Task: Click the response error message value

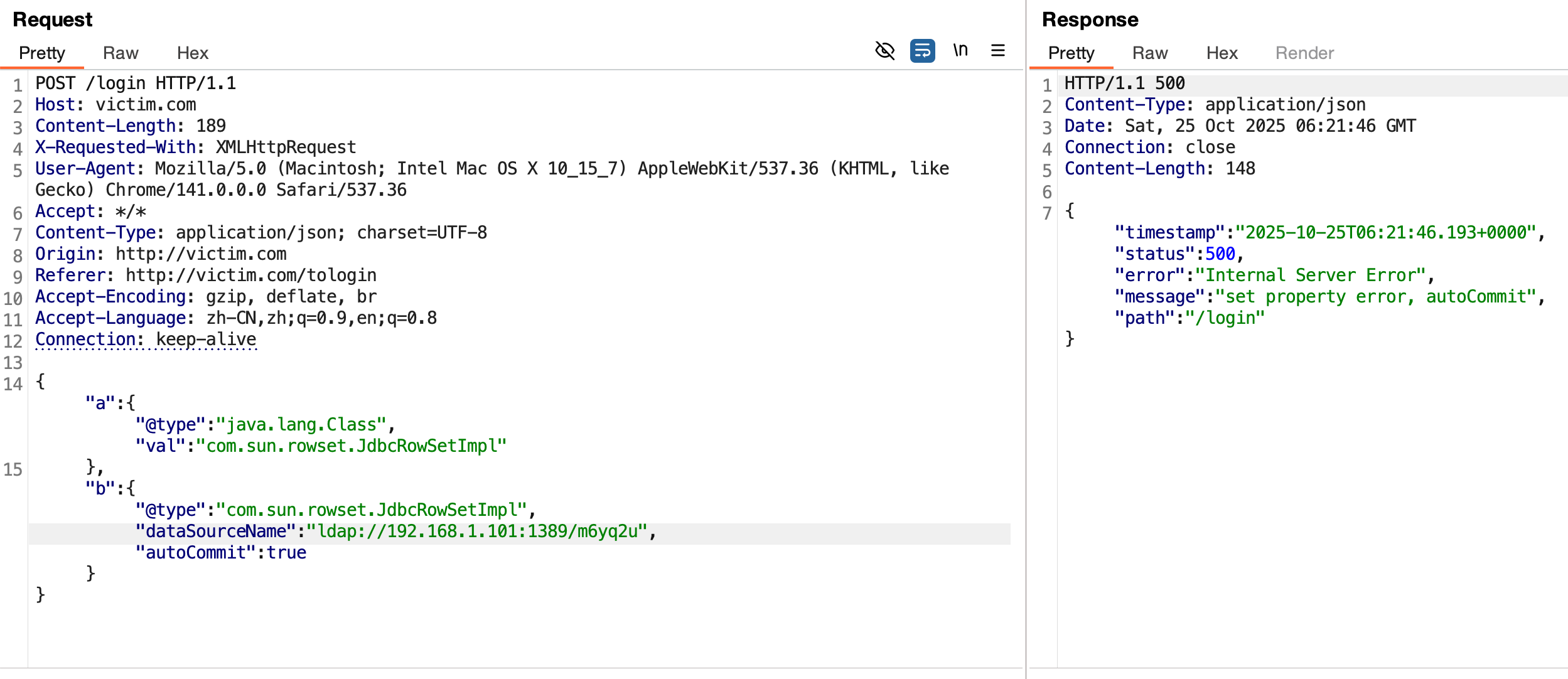Action: pyautogui.click(x=1376, y=297)
